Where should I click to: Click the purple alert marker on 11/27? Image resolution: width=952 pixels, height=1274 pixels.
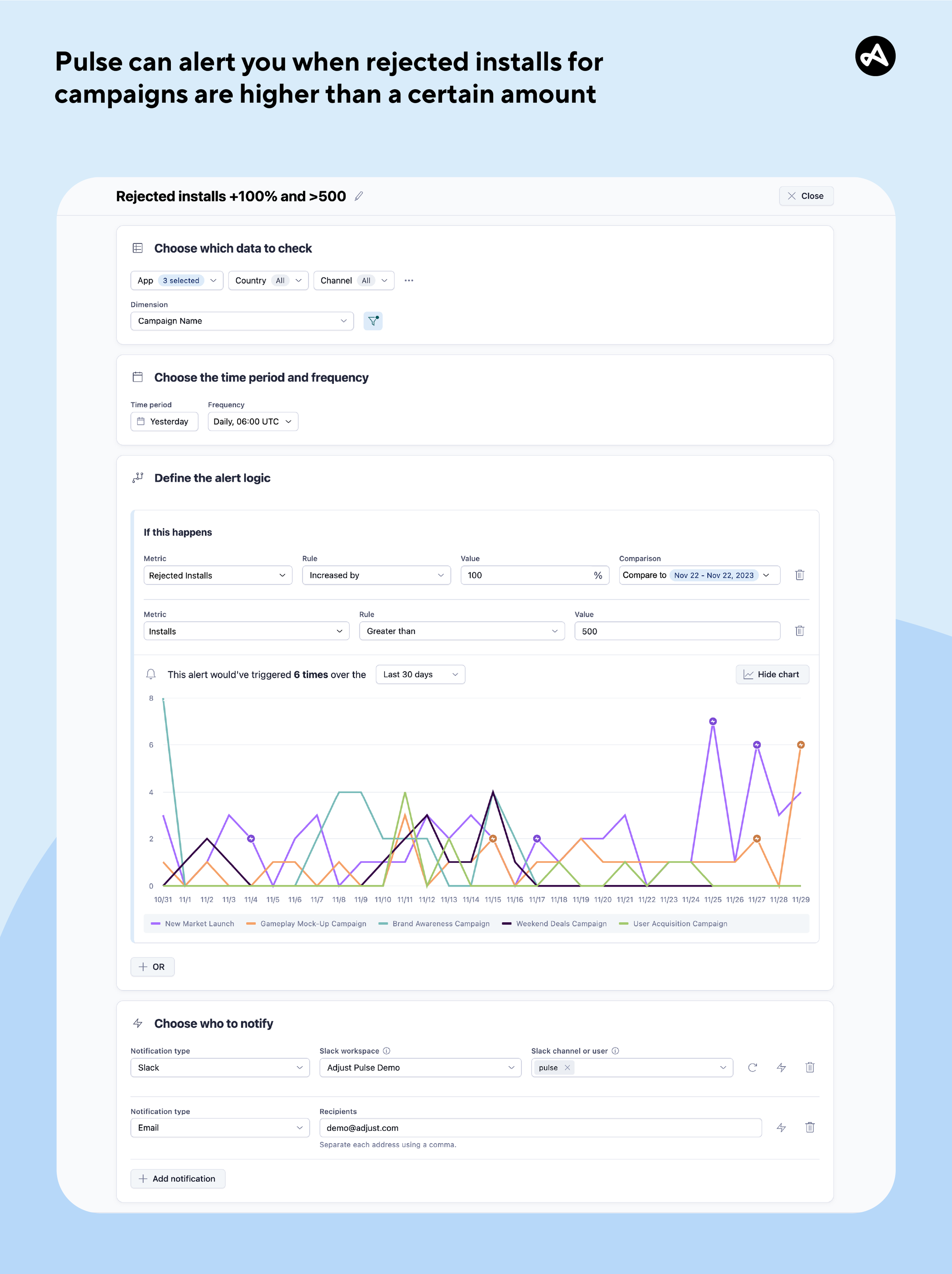click(757, 745)
